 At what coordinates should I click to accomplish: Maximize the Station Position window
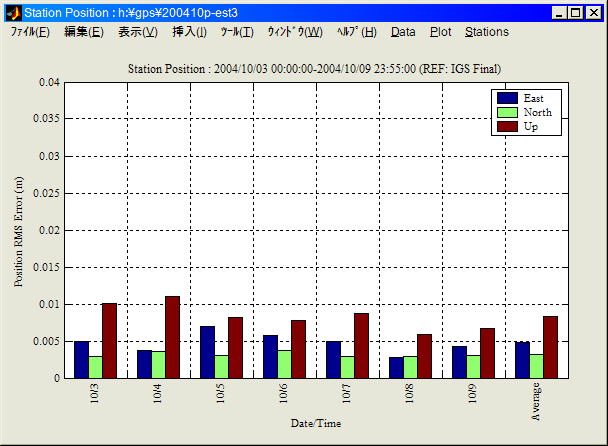pos(576,13)
